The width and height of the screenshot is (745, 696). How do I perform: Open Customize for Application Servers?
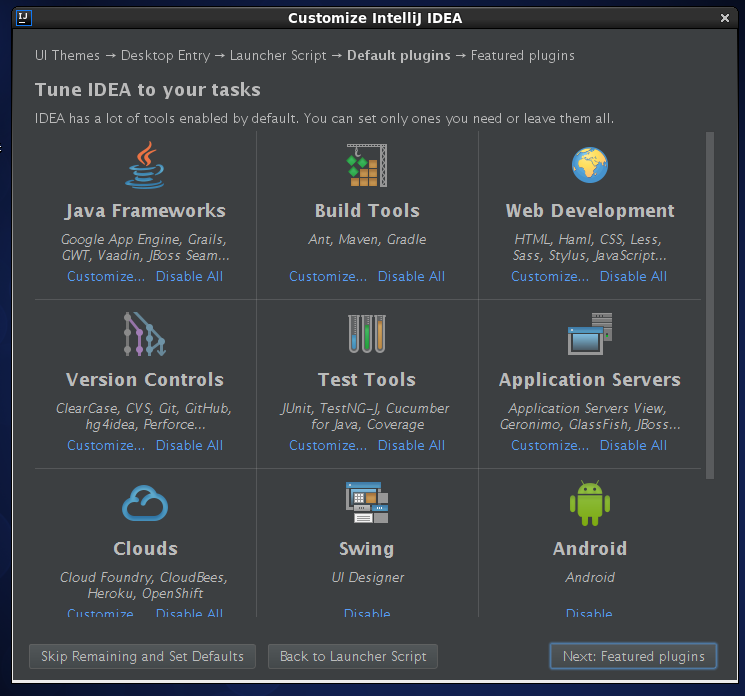pyautogui.click(x=550, y=446)
